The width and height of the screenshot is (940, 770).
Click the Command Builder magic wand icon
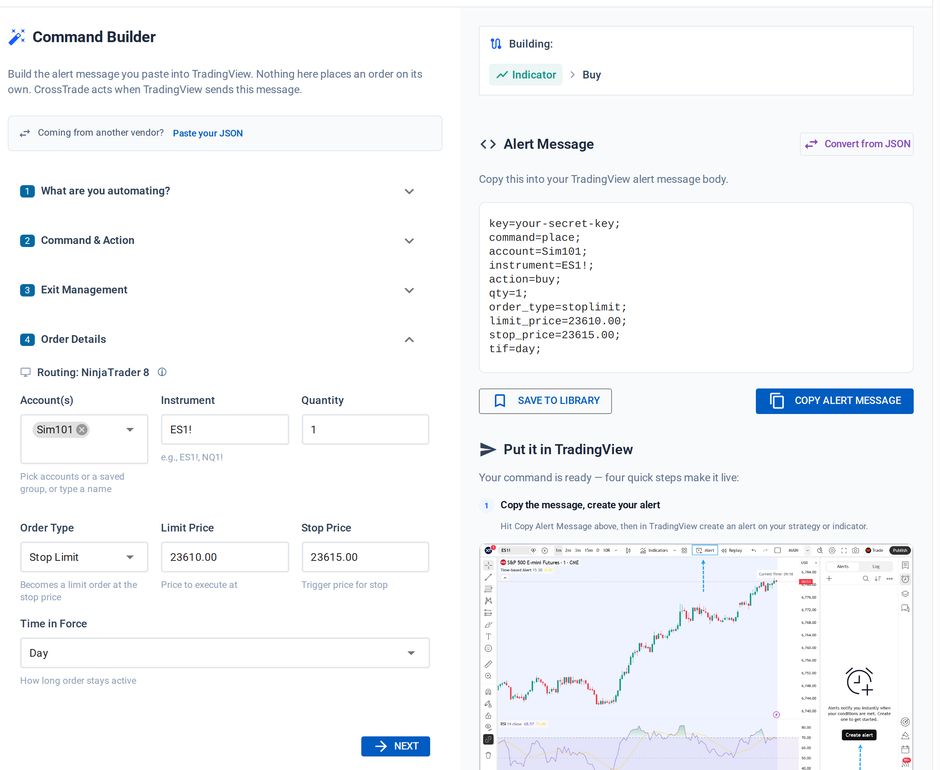(17, 37)
